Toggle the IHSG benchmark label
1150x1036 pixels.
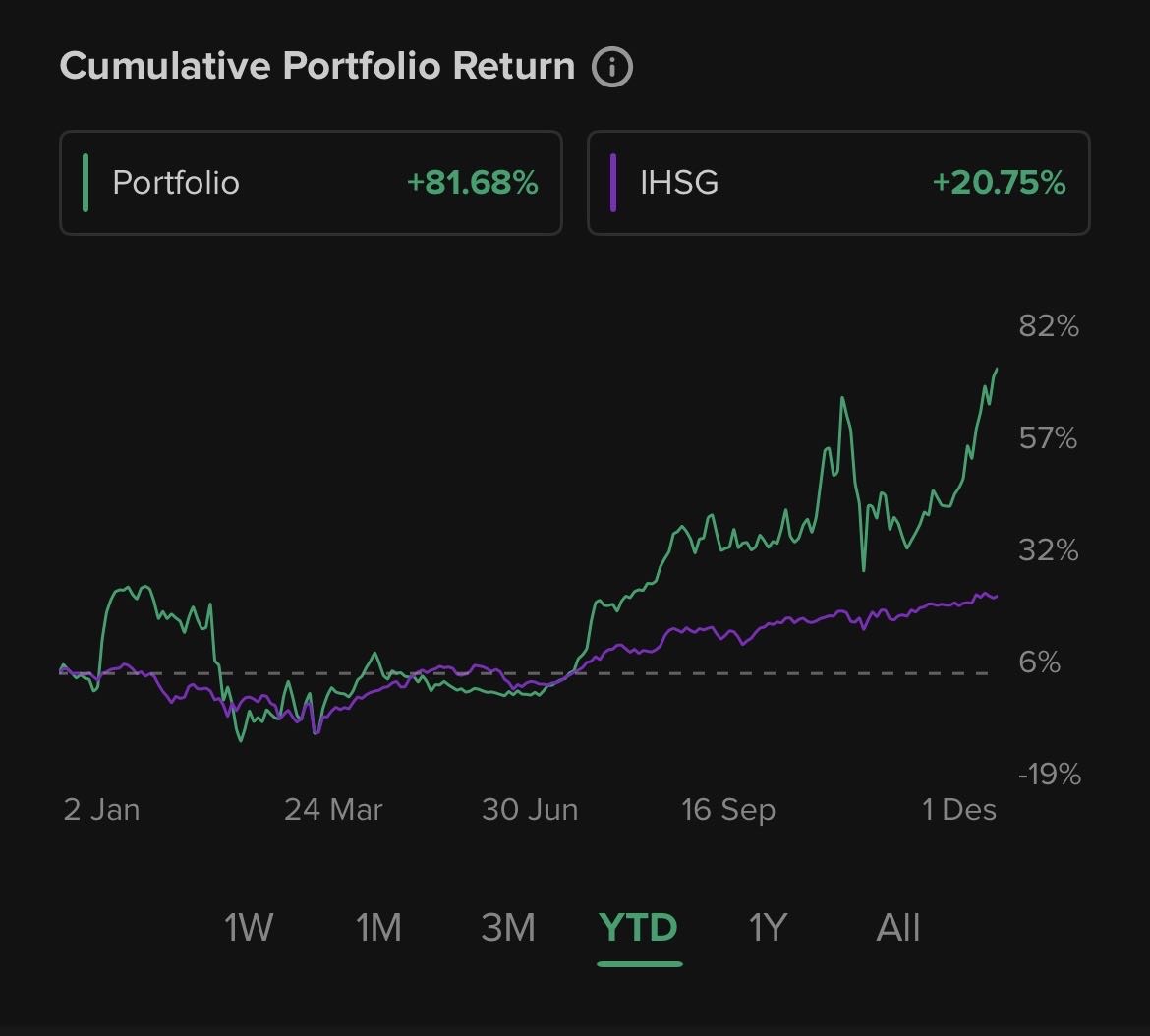point(678,183)
